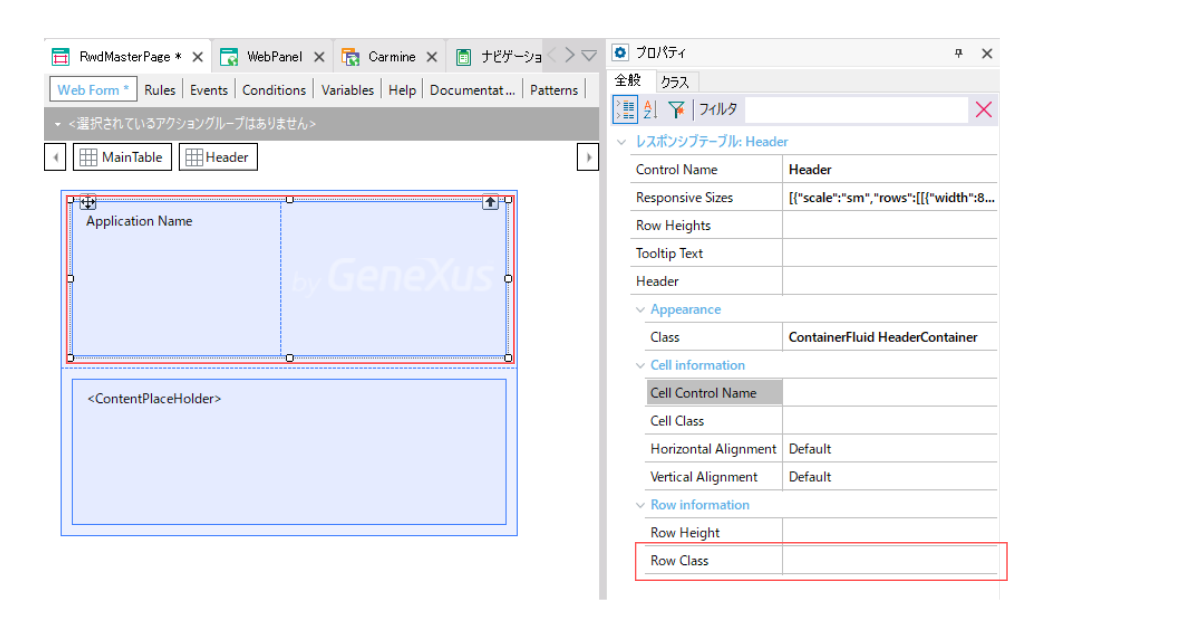Open the Carmine tab
The width and height of the screenshot is (1200, 634).
tap(391, 57)
